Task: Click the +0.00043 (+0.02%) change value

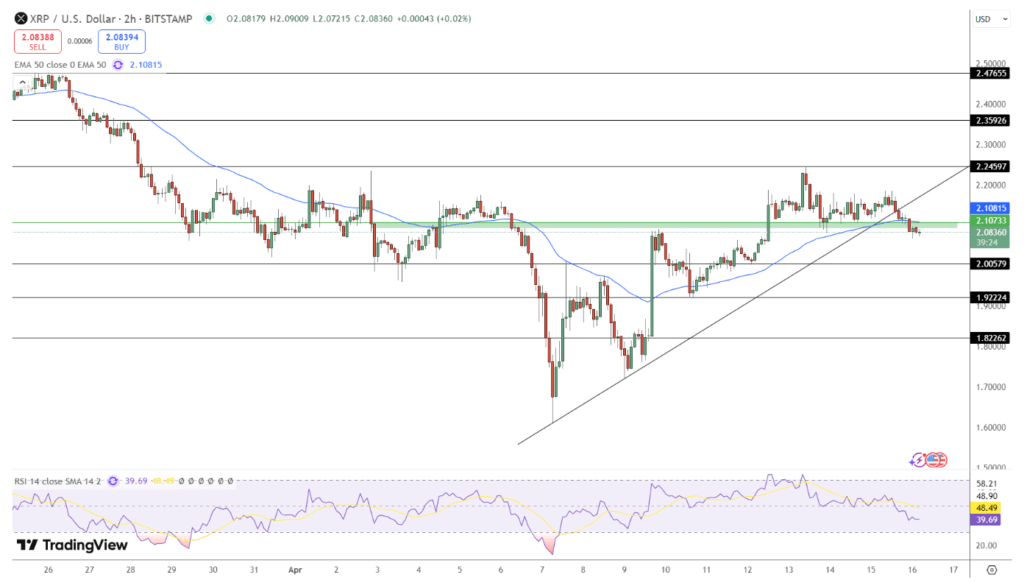Action: coord(433,19)
